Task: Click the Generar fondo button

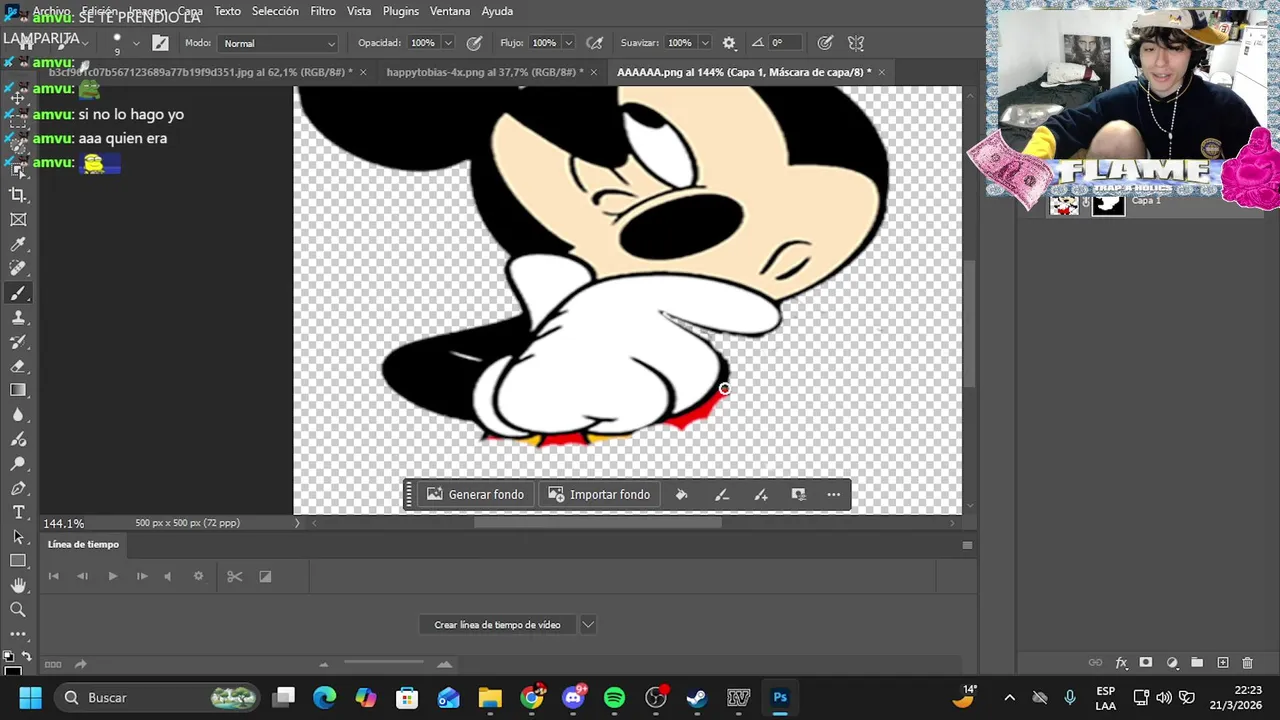Action: pos(475,495)
